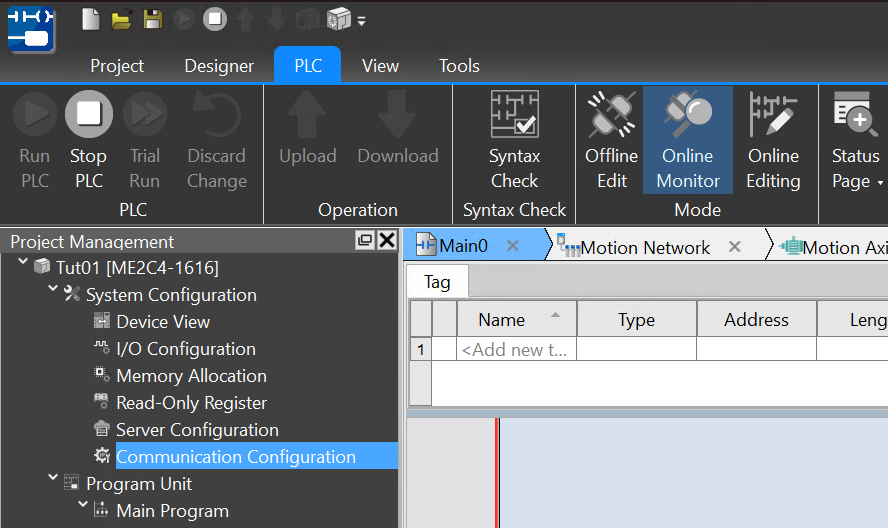Switch to the Tools ribbon tab
Viewport: 888px width, 528px height.
point(459,66)
